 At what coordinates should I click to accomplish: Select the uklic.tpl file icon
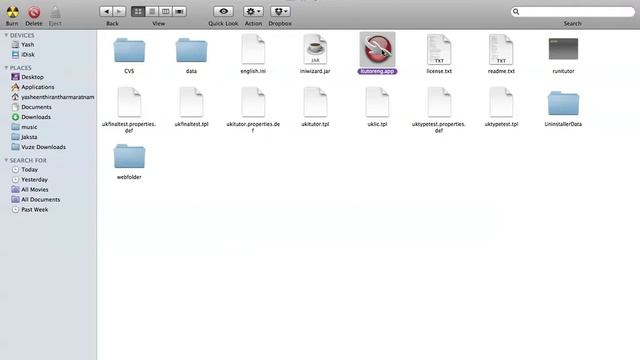[377, 102]
